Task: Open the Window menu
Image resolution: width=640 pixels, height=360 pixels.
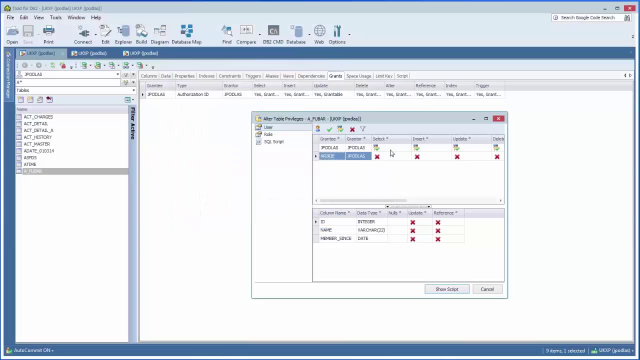Action: [x=76, y=18]
